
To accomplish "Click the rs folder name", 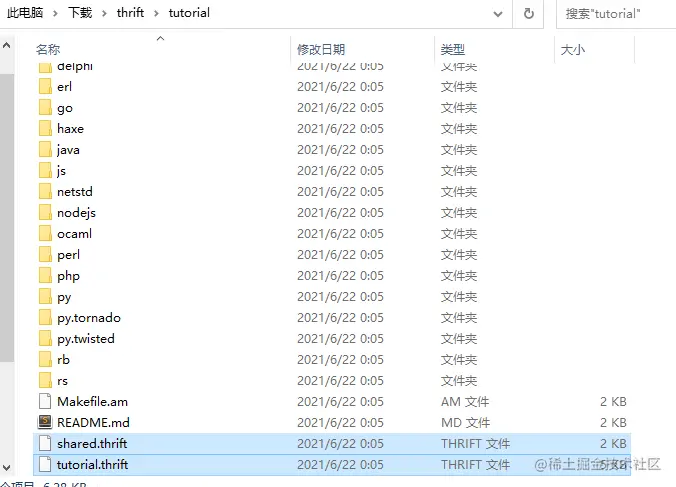I will 62,381.
